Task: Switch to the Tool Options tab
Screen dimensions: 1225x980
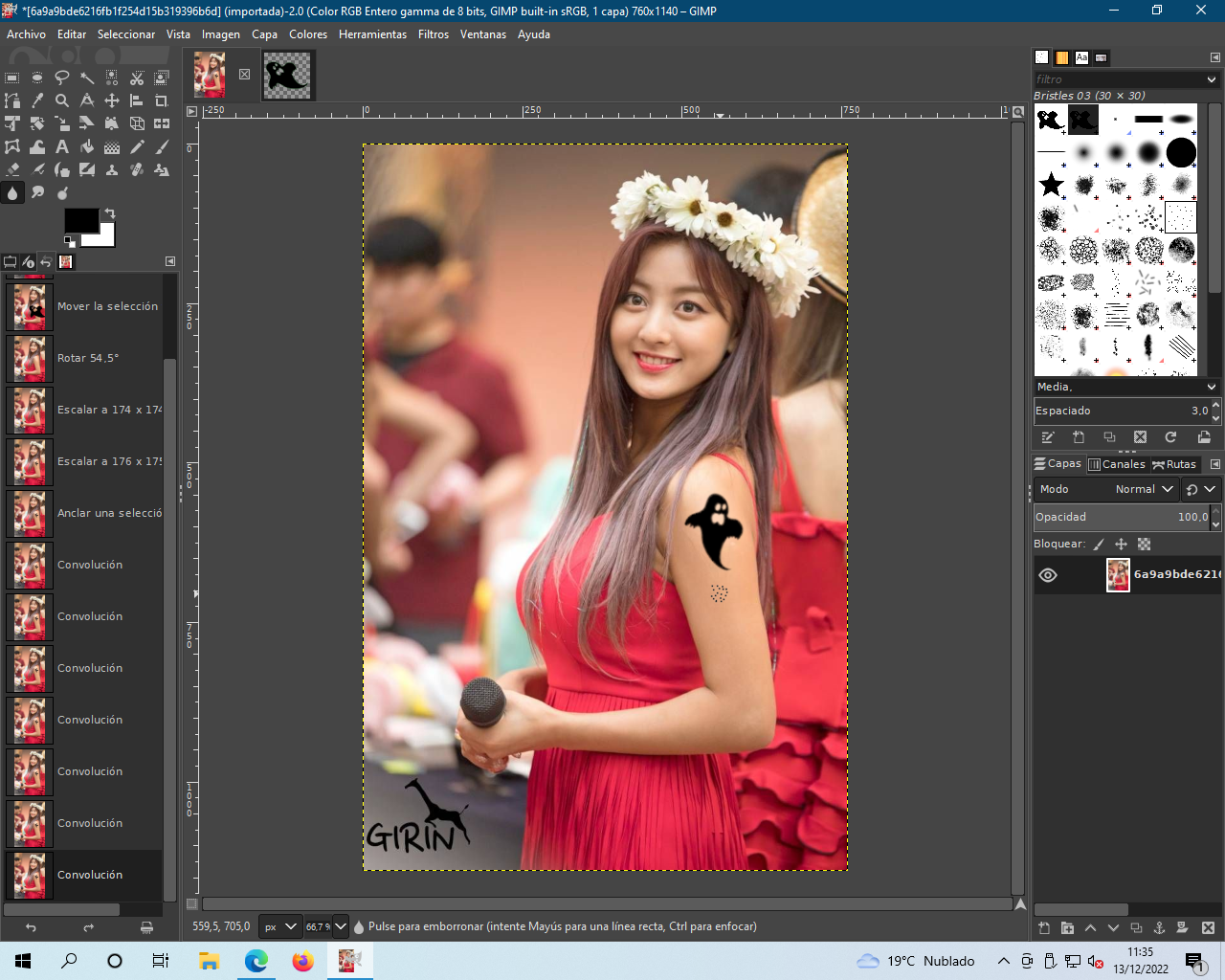Action: (x=11, y=261)
